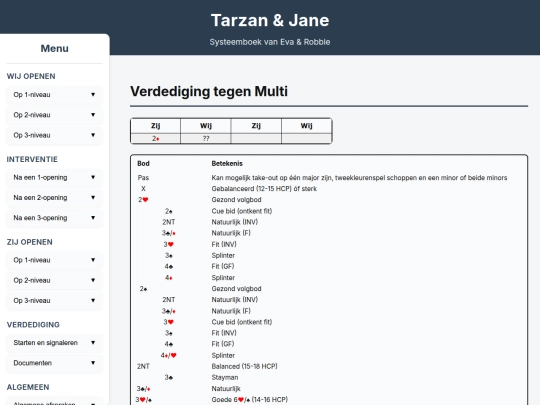Viewport: 540px width, 405px height.
Task: Expand 'Starten en signaleren' menu
Action: point(54,343)
